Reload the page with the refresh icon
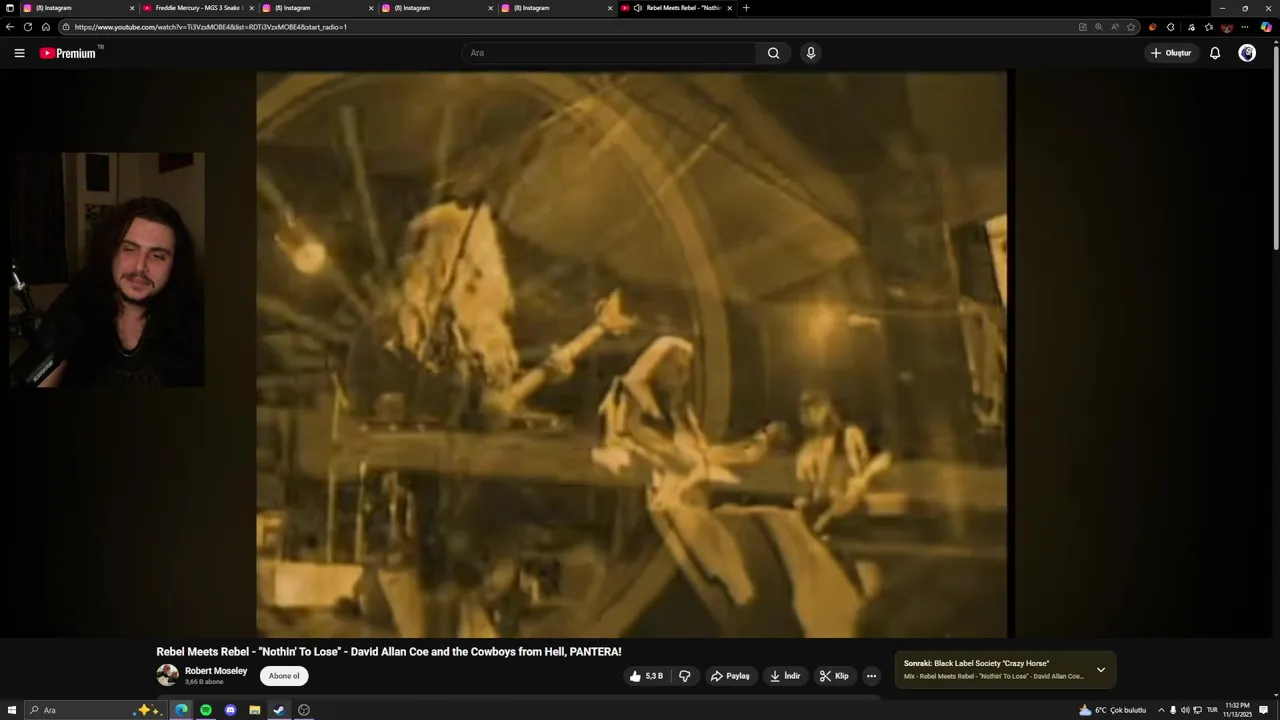 [x=28, y=27]
